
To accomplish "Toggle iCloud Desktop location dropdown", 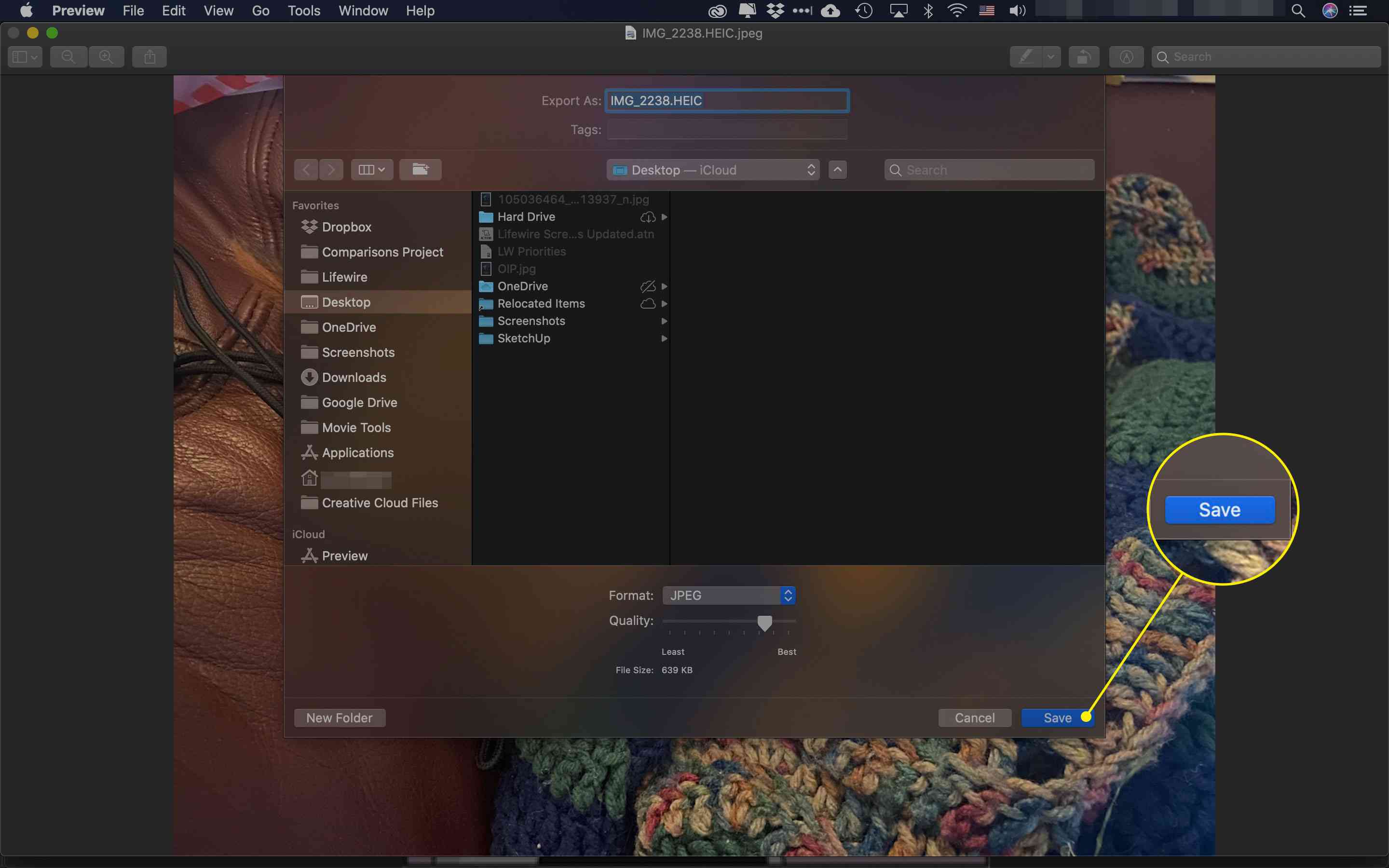I will 713,169.
